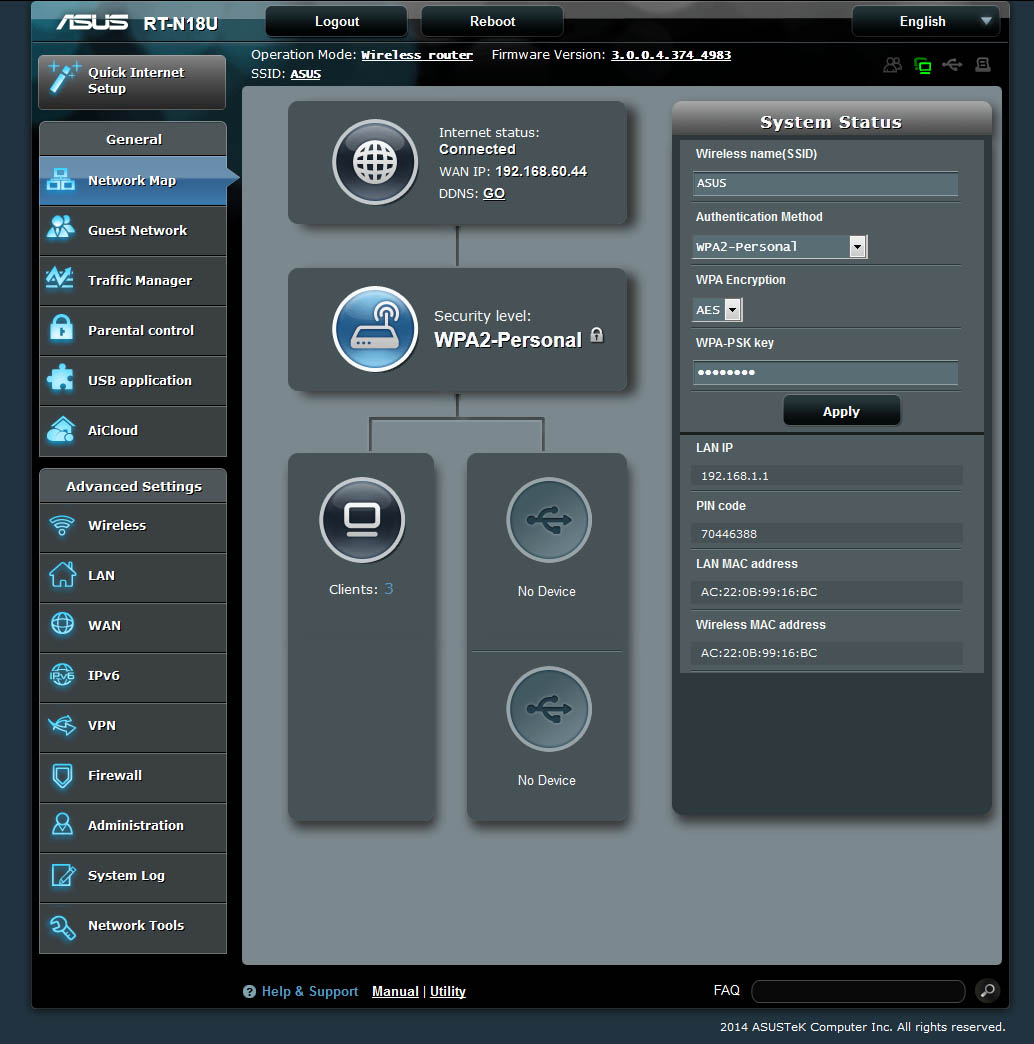This screenshot has width=1034, height=1044.
Task: Click the WAN globe icon in sidebar
Action: (63, 624)
